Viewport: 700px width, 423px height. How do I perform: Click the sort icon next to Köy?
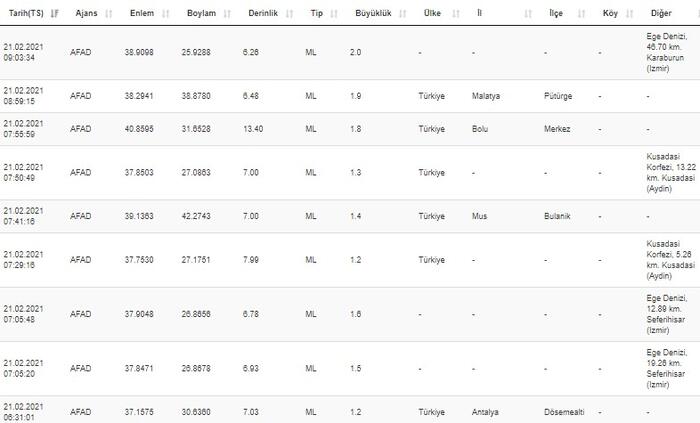[627, 13]
